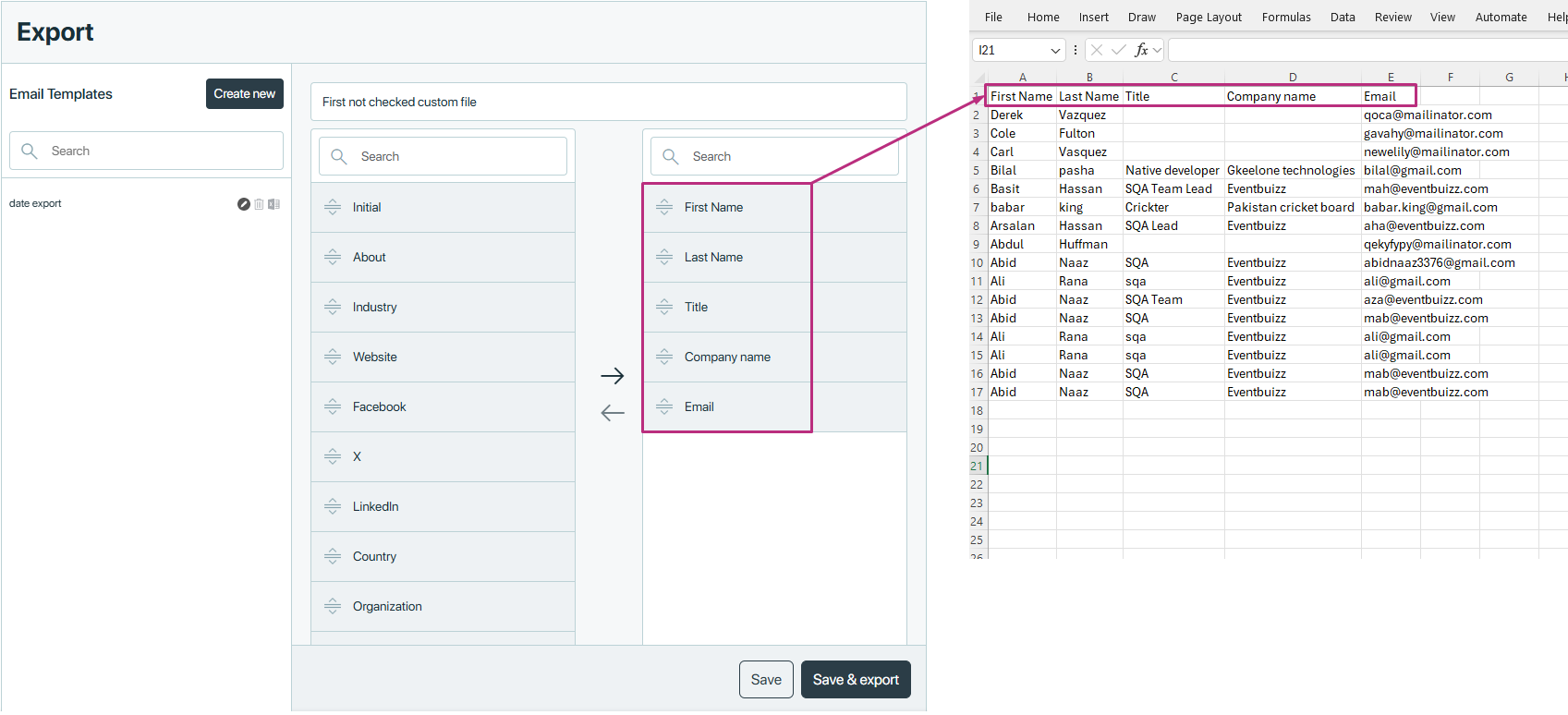Expand the dropdown arrow next to fx
Viewport: 1568px width, 715px height.
click(1158, 50)
